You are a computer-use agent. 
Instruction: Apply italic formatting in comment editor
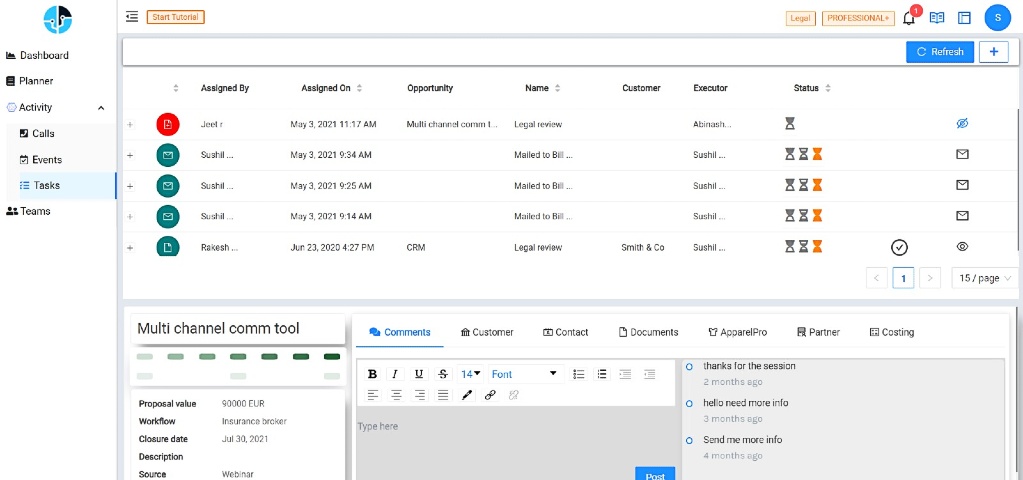pyautogui.click(x=395, y=374)
